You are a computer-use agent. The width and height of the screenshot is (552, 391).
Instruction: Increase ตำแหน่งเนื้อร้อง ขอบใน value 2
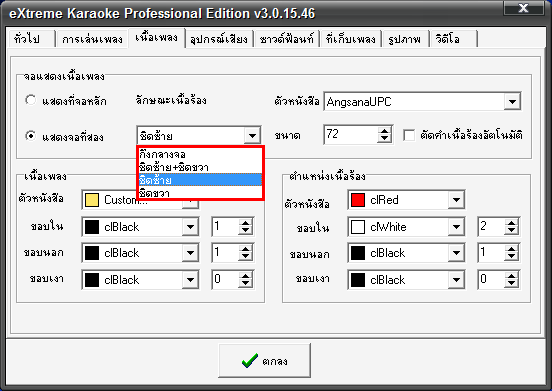point(511,223)
